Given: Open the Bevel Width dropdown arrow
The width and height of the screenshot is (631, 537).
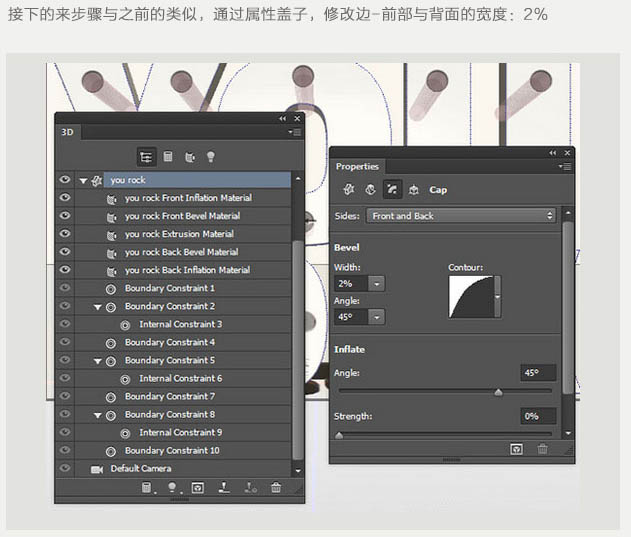Looking at the screenshot, I should coord(376,284).
